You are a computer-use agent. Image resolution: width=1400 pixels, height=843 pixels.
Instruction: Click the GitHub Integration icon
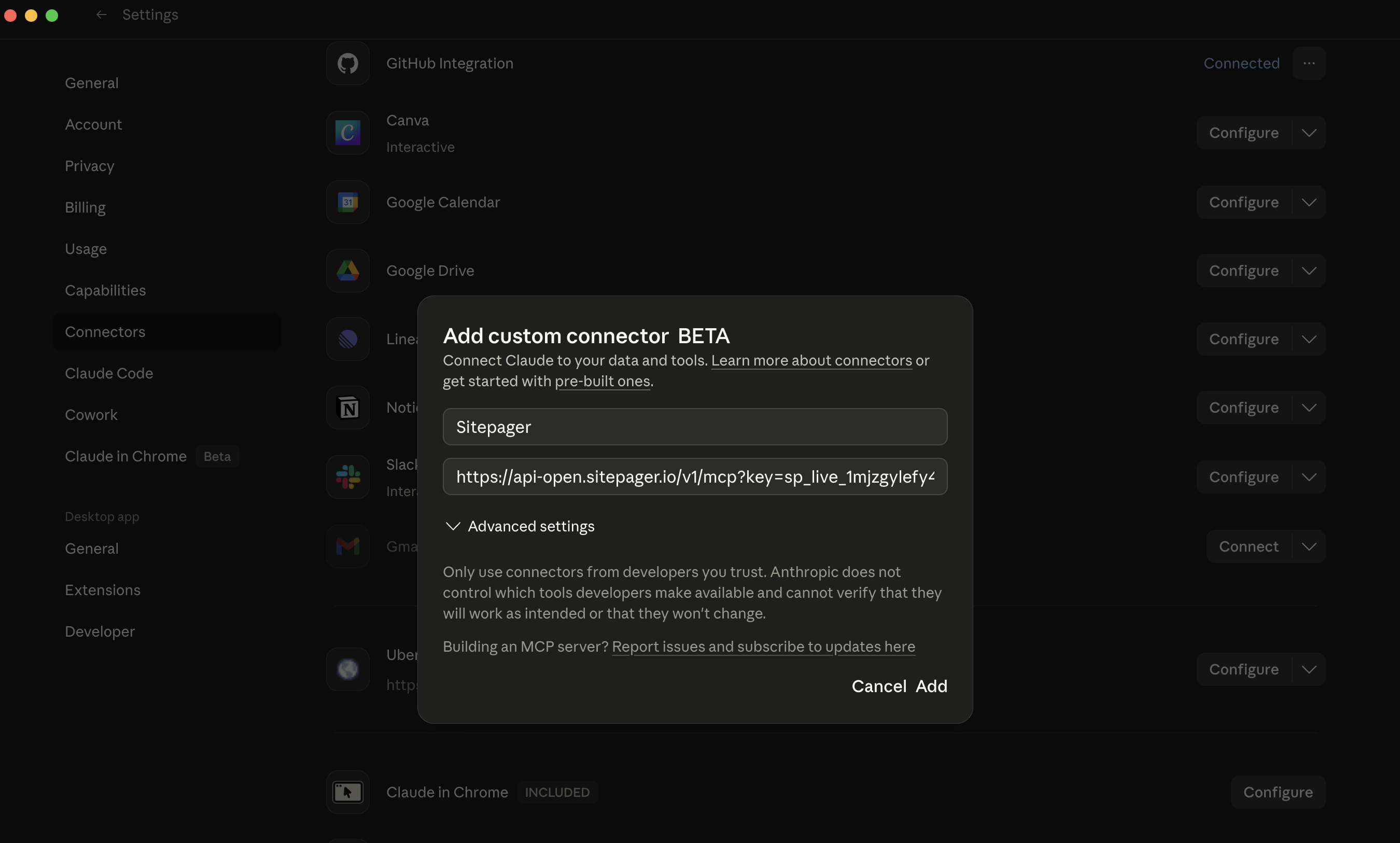[347, 63]
